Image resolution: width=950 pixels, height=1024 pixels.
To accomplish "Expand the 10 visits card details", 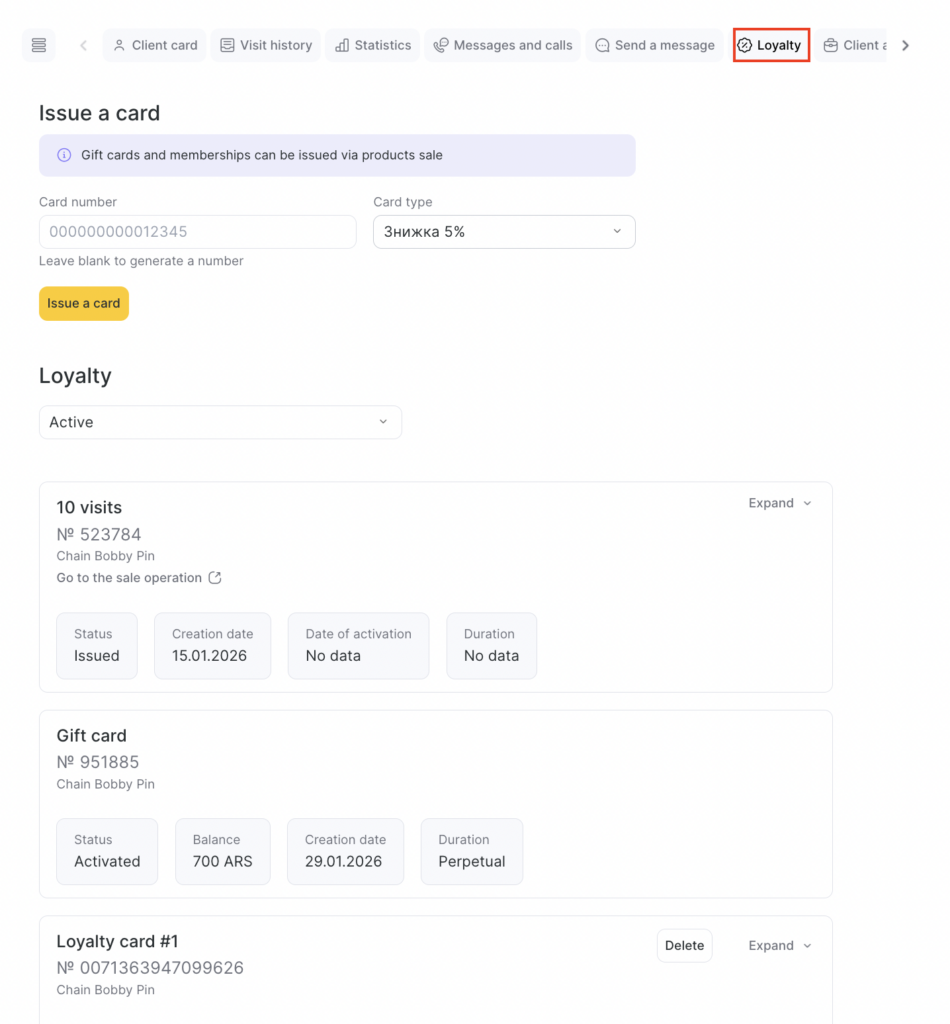I will pyautogui.click(x=780, y=503).
